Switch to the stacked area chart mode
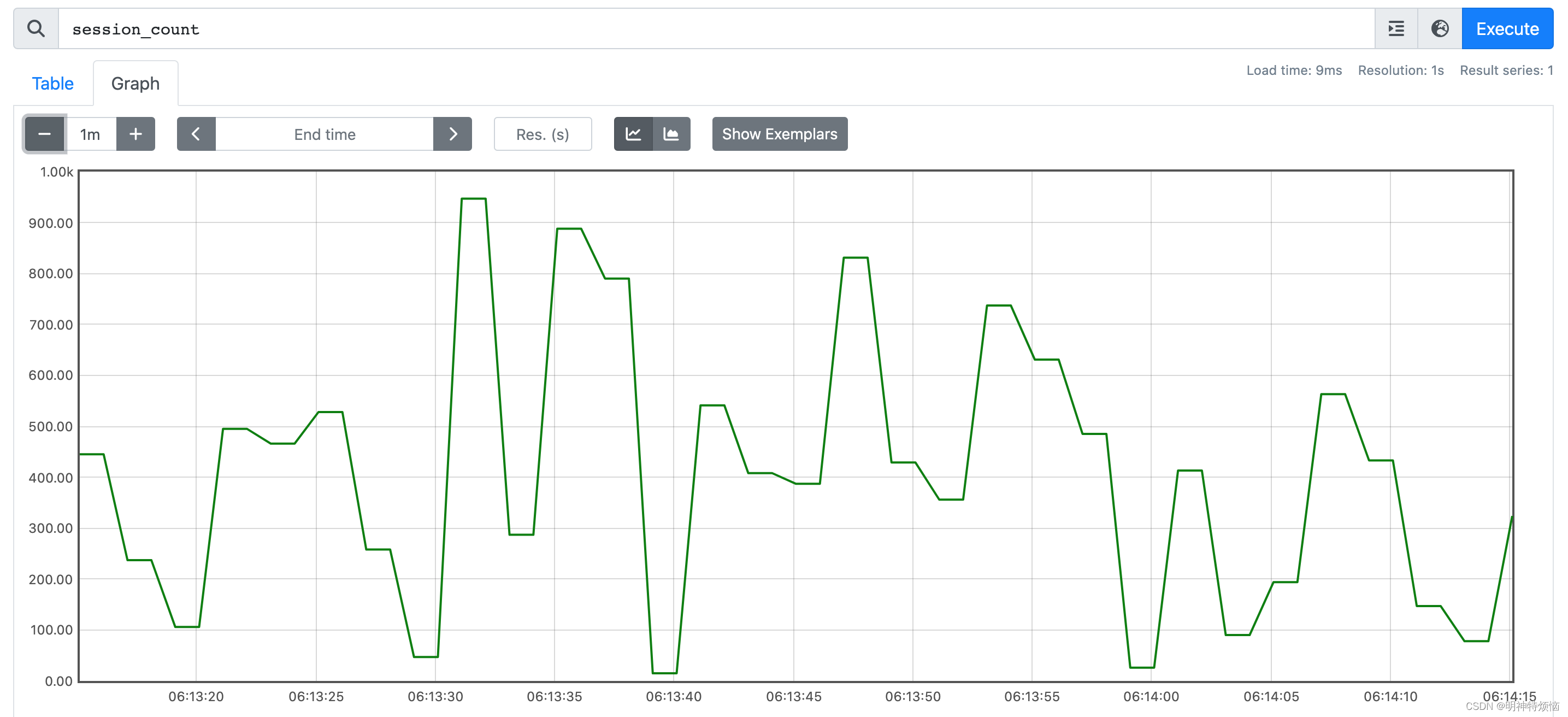The image size is (1568, 717). point(671,134)
